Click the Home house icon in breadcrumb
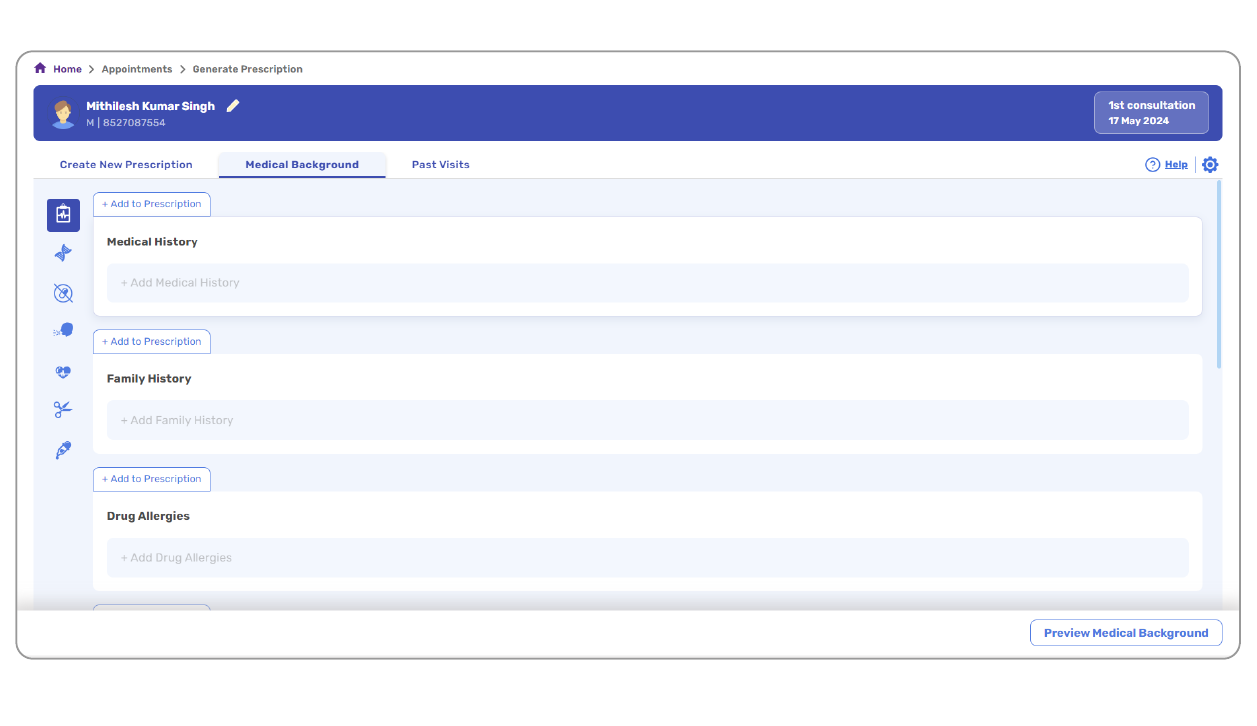 (x=40, y=69)
